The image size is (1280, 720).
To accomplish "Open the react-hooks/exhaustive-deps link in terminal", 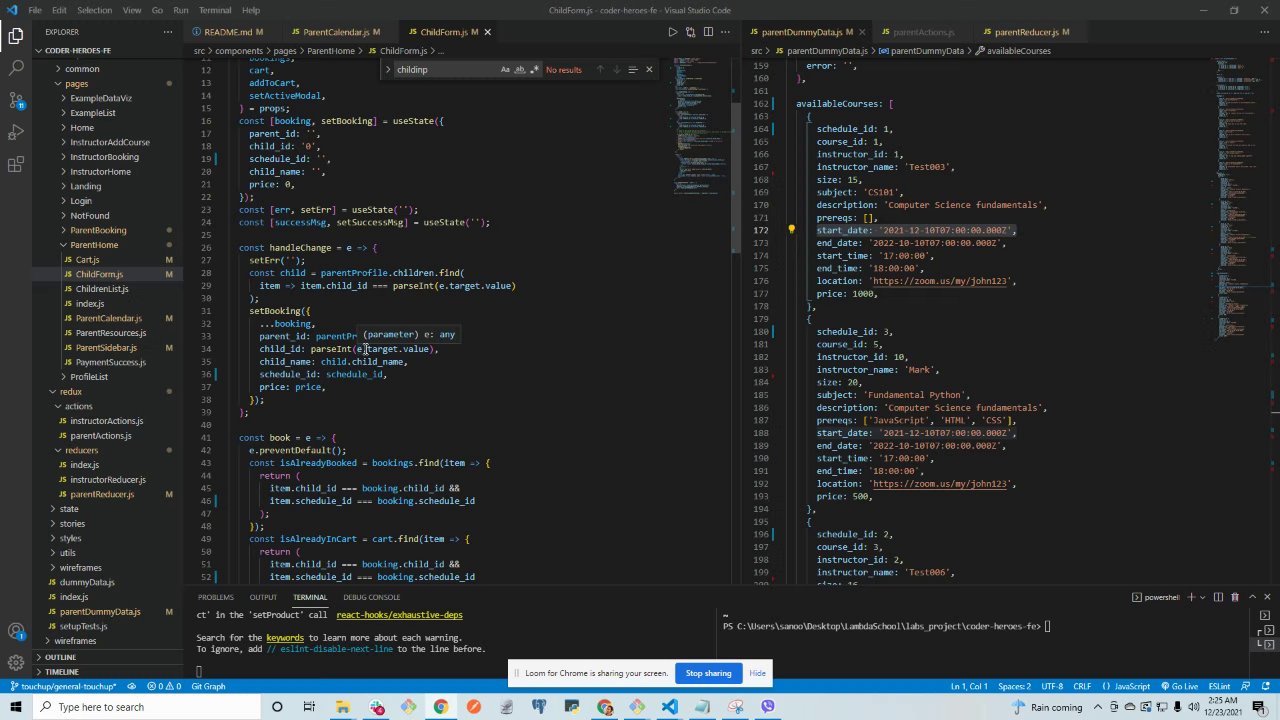I will 399,615.
